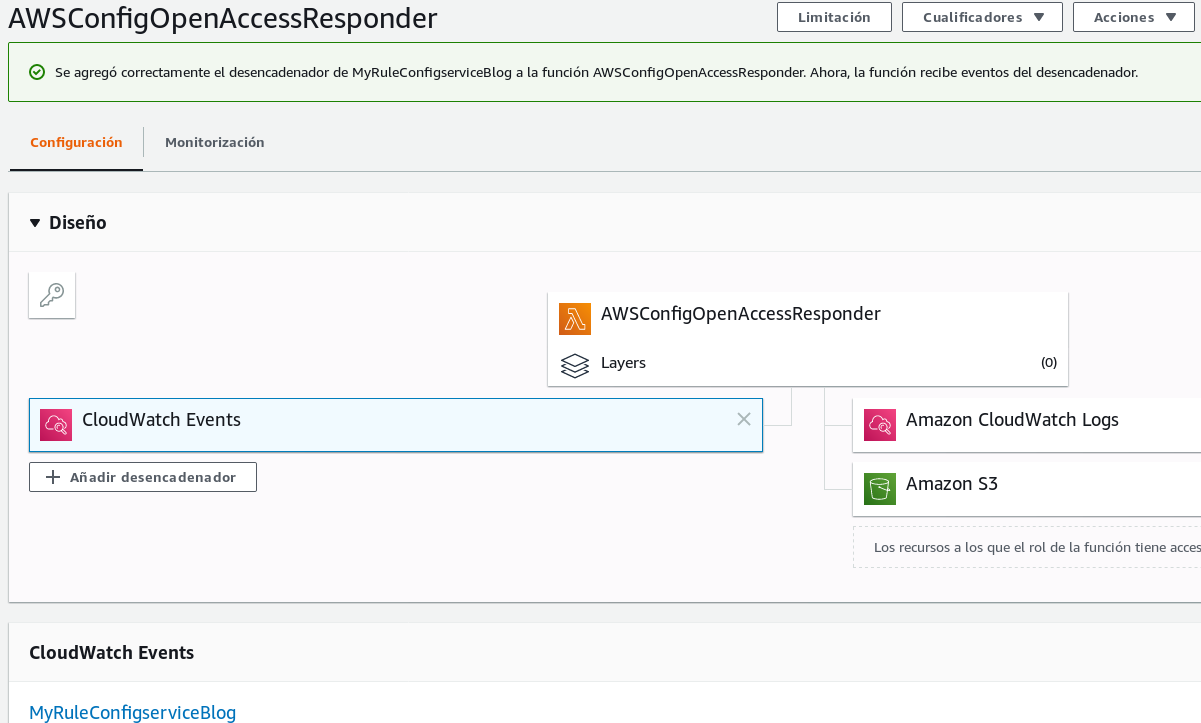Remove the CloudWatch Events trigger with X
Viewport: 1201px width, 723px height.
[x=743, y=420]
